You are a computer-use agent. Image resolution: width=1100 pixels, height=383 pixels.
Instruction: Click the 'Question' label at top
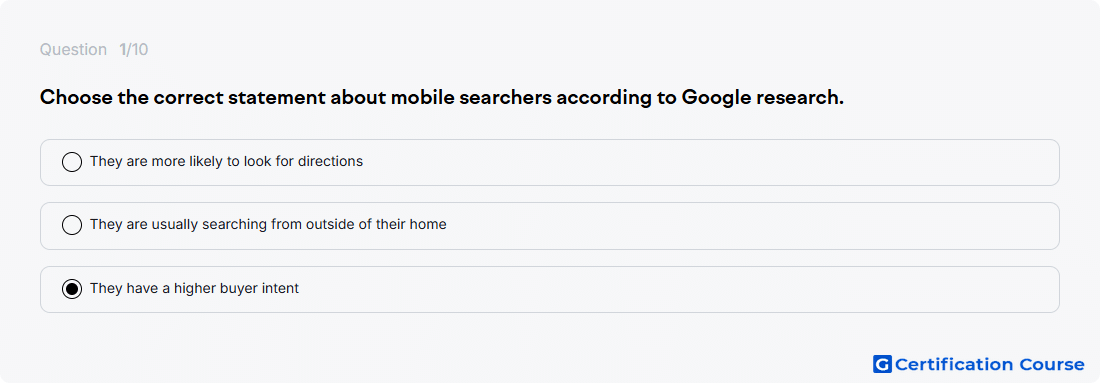(73, 50)
